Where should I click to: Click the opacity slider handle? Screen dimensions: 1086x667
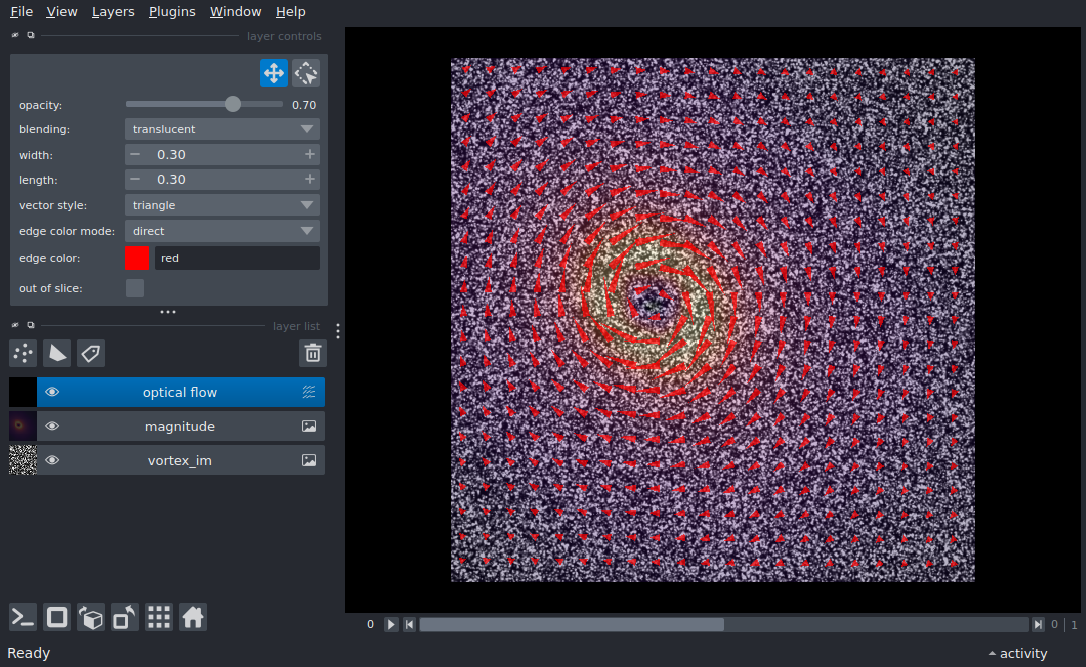tap(233, 104)
